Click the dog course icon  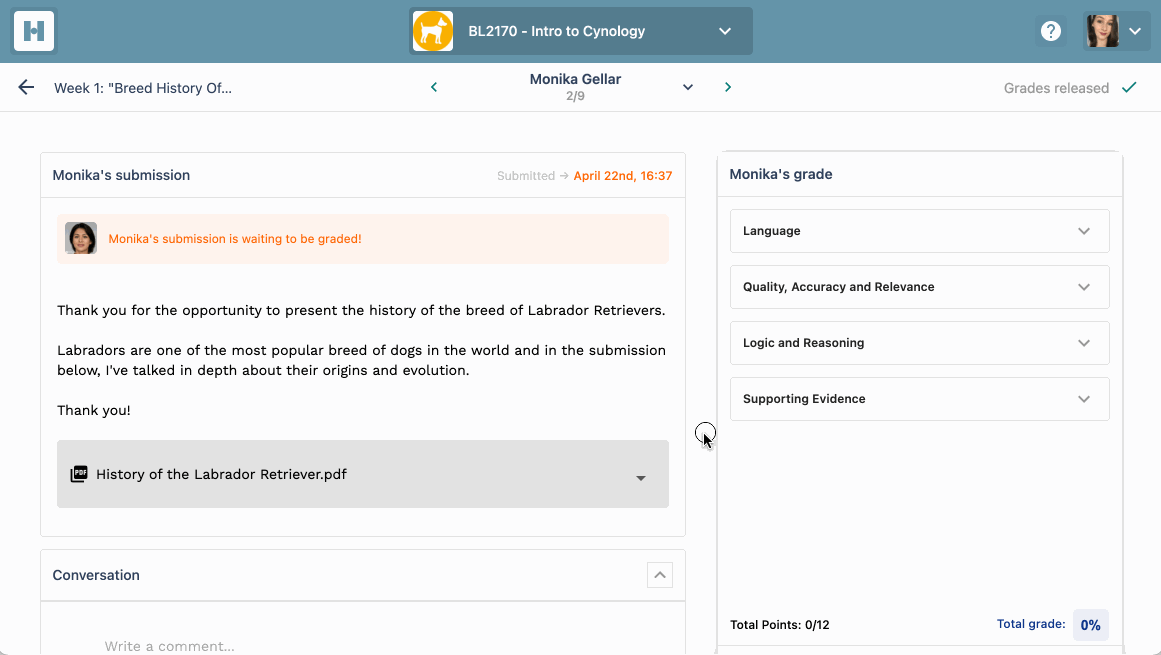click(x=432, y=31)
